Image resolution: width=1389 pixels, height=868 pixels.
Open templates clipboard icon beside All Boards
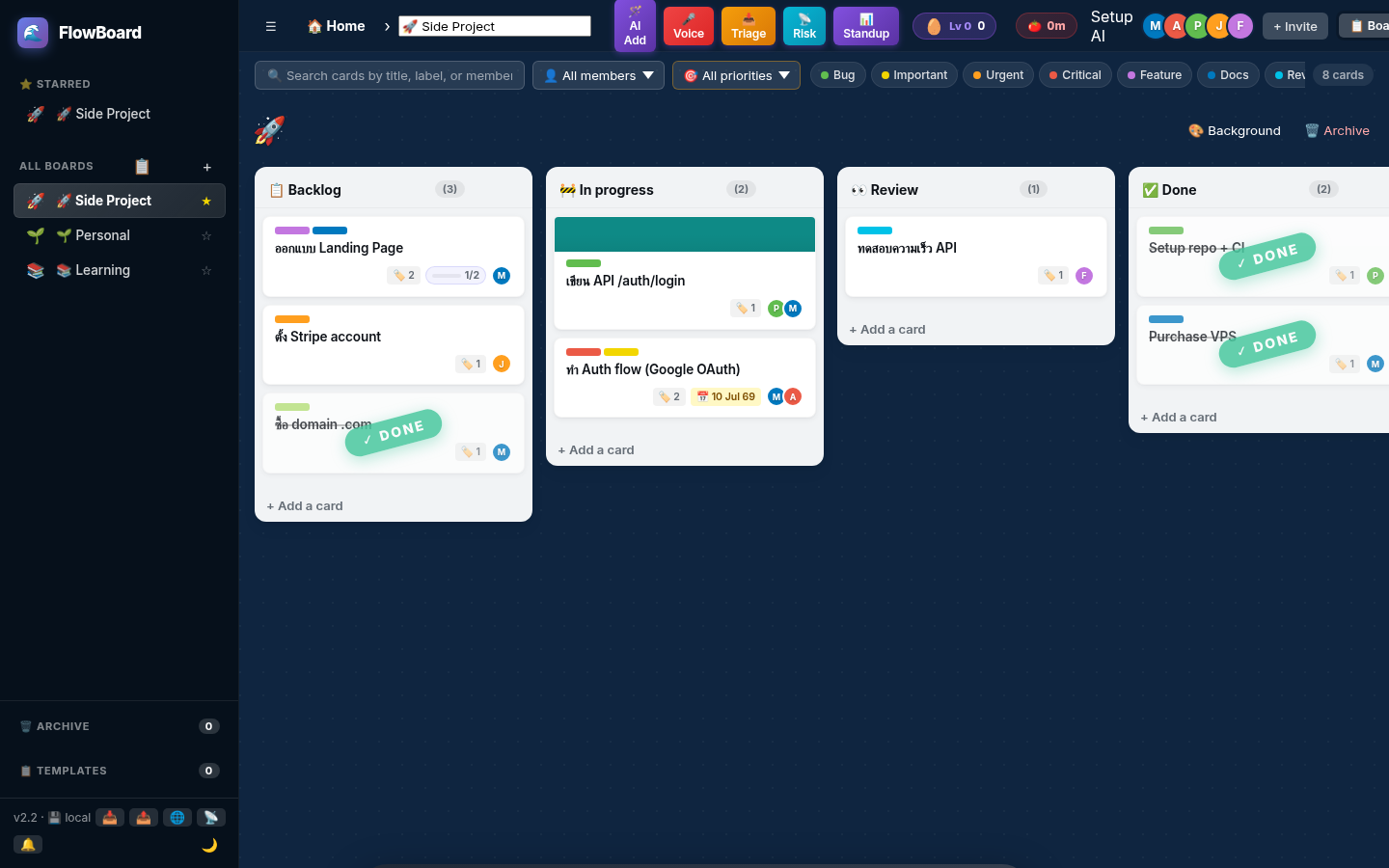[x=142, y=166]
